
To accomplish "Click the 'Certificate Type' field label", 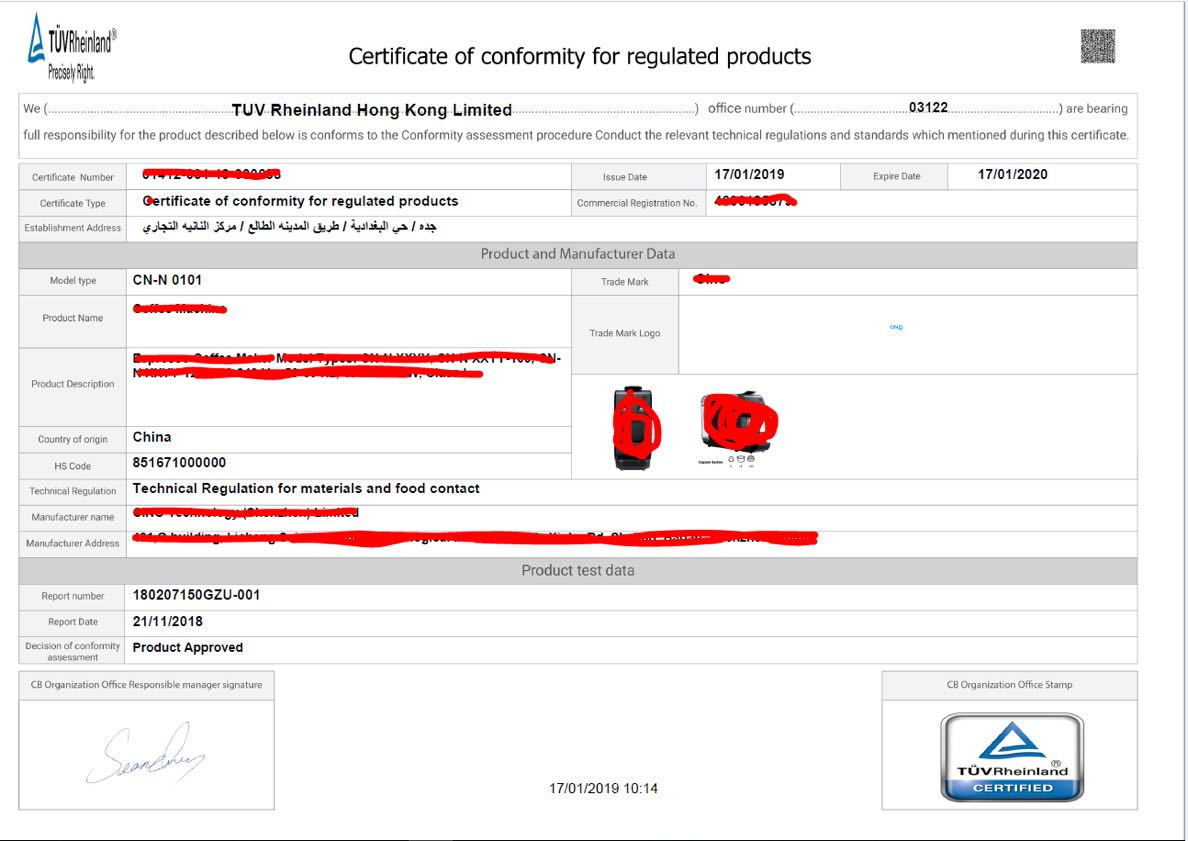I will [73, 203].
